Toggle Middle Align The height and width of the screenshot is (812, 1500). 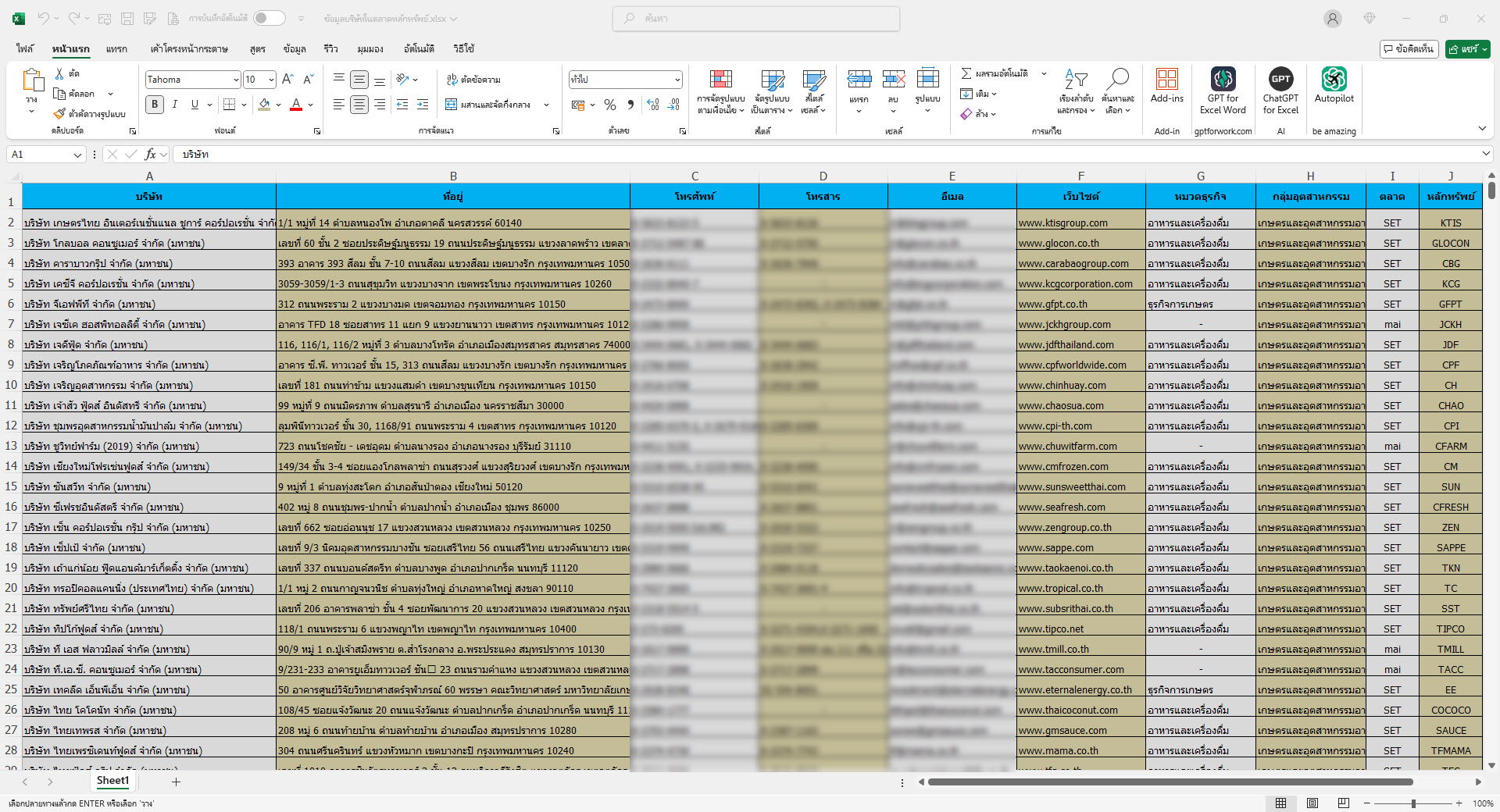[x=359, y=80]
